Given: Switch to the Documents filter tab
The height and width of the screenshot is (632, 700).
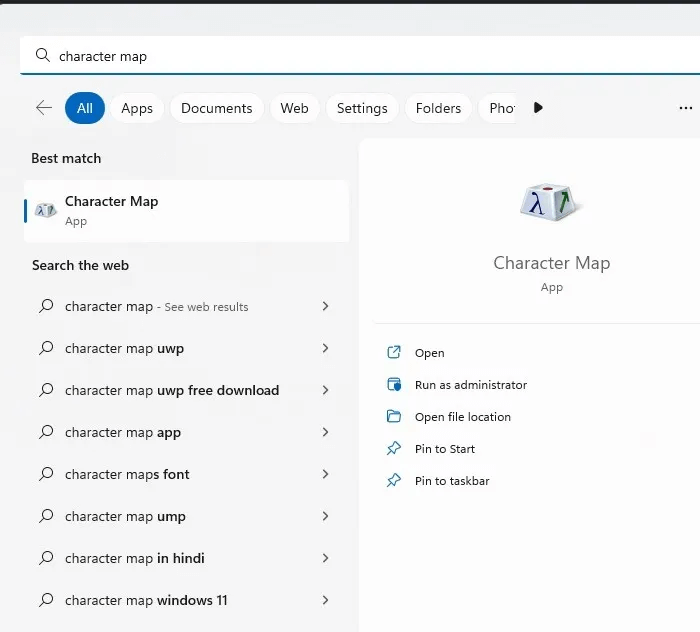Looking at the screenshot, I should pyautogui.click(x=217, y=108).
